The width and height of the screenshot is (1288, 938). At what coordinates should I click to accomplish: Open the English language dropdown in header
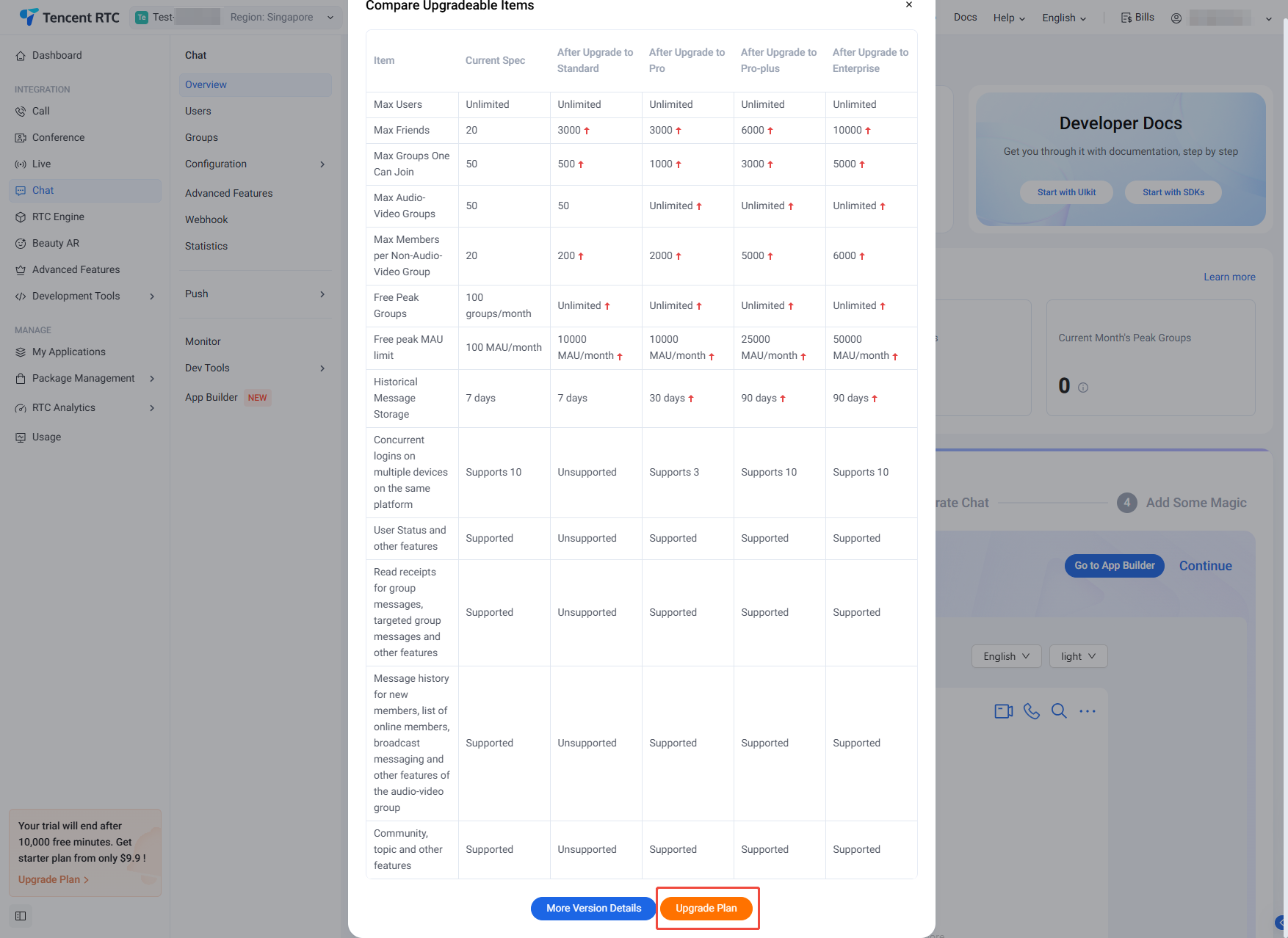coord(1063,18)
